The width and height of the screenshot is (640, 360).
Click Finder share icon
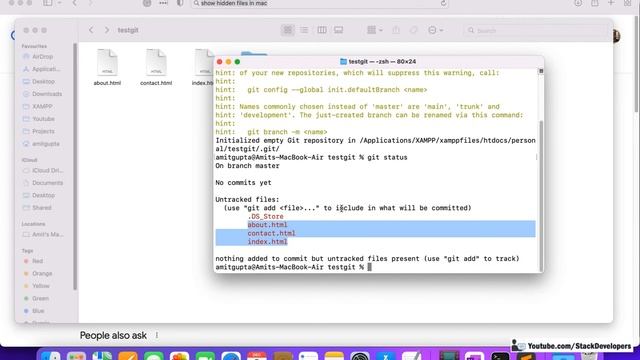[x=396, y=30]
